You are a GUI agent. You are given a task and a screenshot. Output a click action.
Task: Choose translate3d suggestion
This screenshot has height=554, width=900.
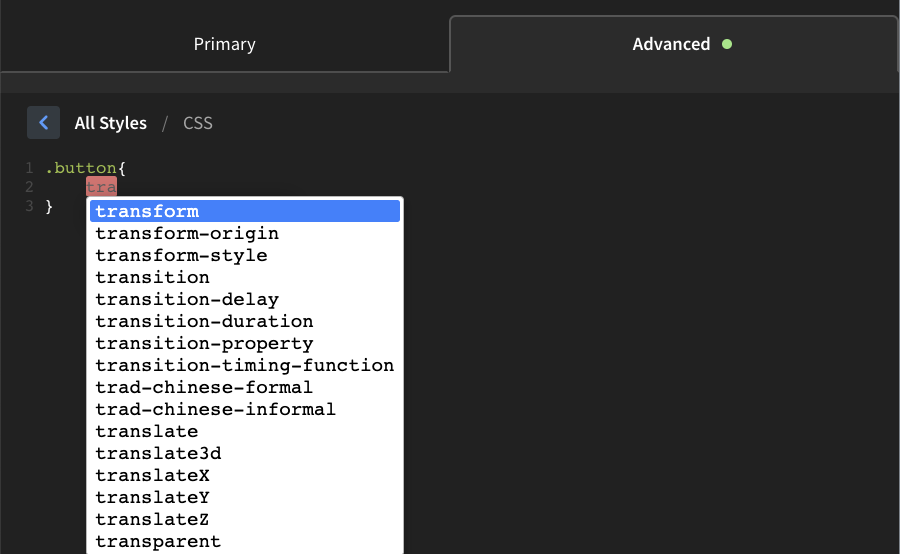point(245,453)
